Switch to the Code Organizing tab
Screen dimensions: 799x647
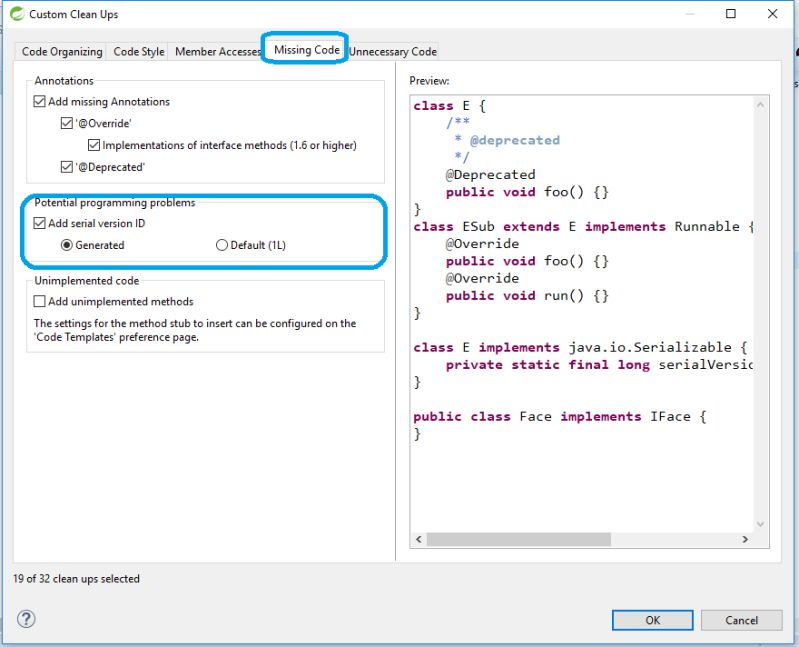[x=62, y=51]
